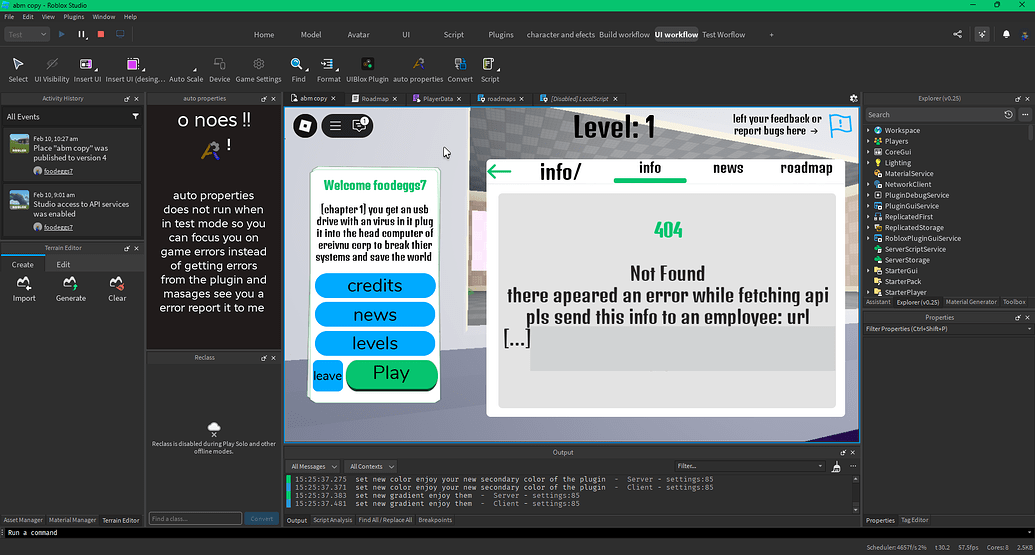Open the Window menu

click(104, 16)
